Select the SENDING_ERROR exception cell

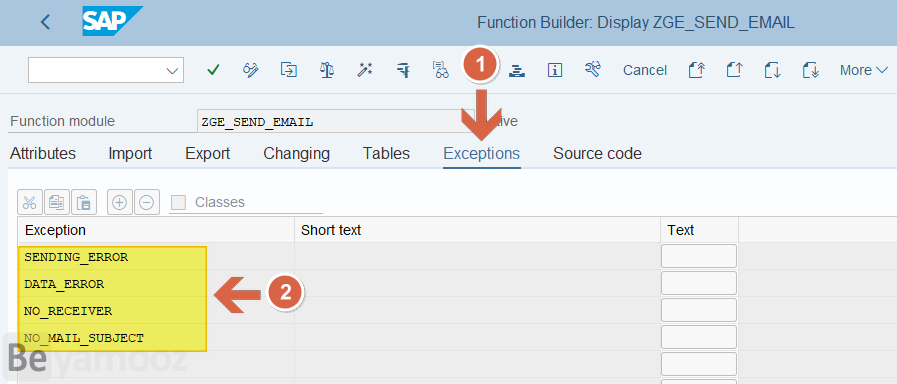(x=156, y=256)
